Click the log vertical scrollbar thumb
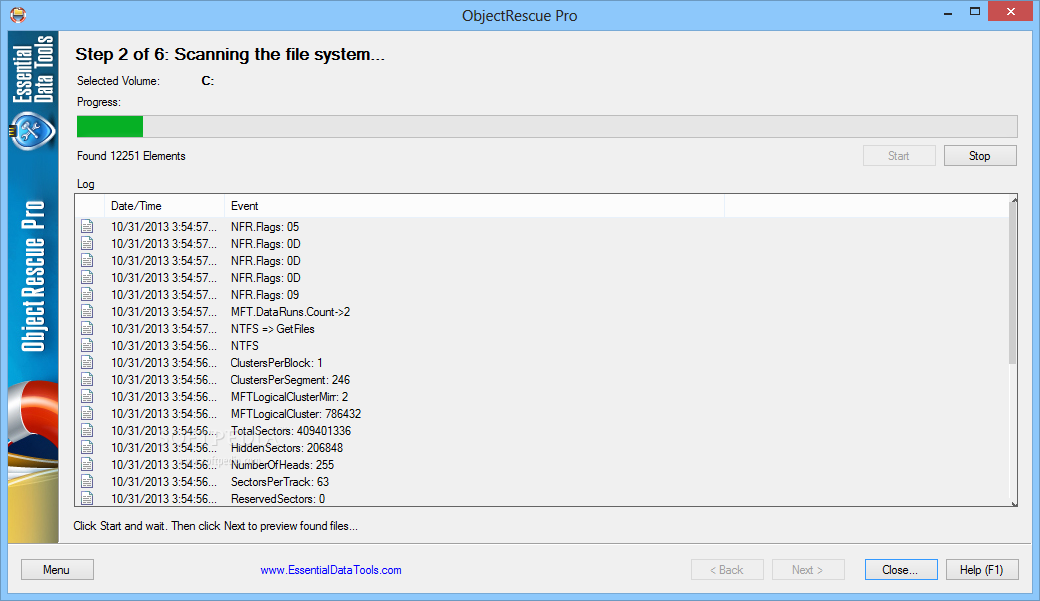The width and height of the screenshot is (1040, 601). (1013, 285)
